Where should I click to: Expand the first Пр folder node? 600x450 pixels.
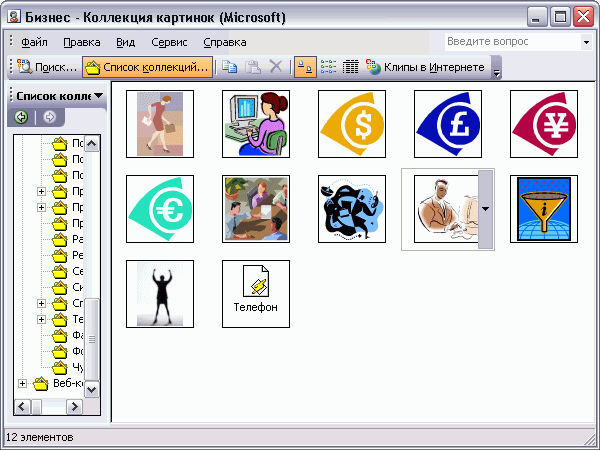[x=41, y=191]
